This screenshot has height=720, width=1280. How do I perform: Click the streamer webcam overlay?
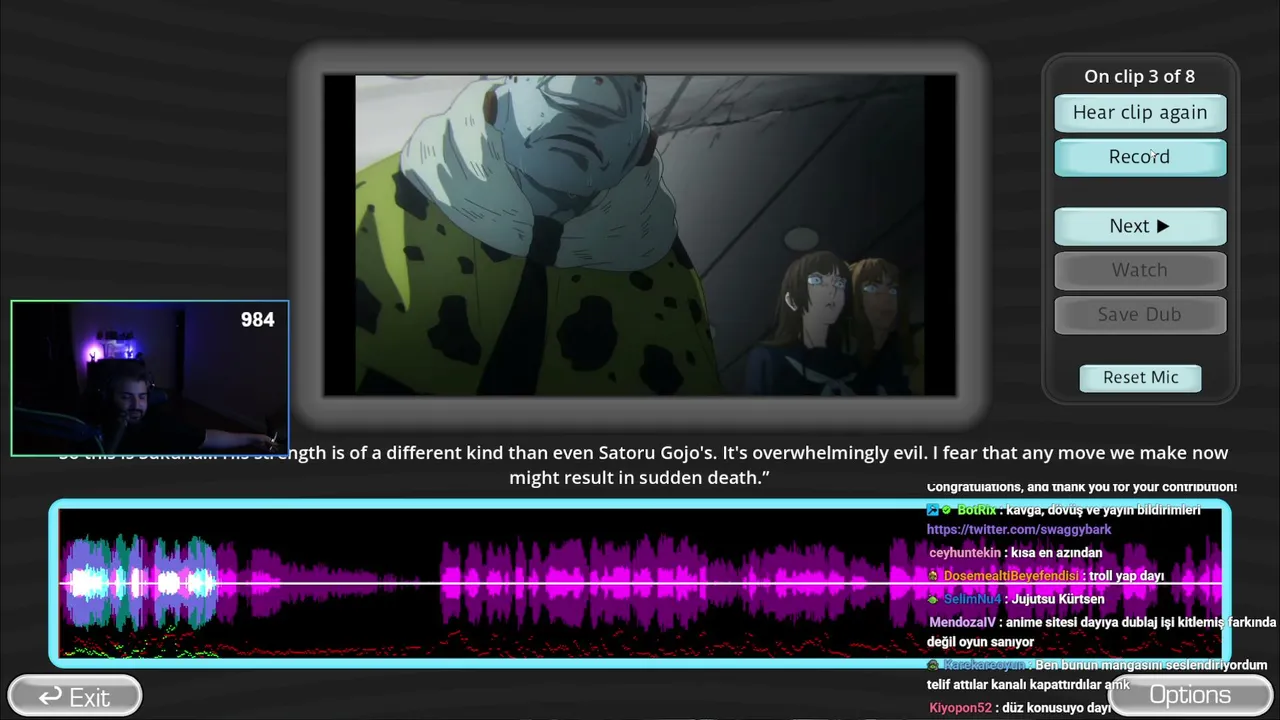pyautogui.click(x=150, y=378)
